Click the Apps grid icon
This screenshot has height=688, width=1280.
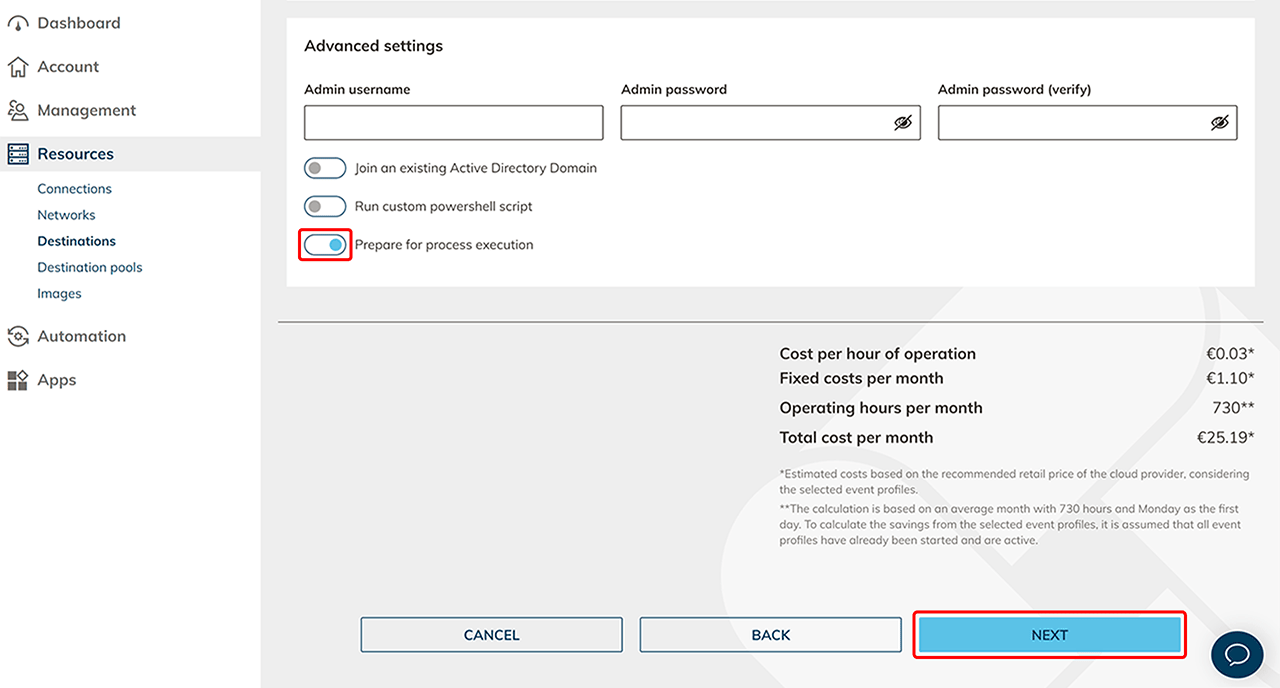[x=18, y=380]
